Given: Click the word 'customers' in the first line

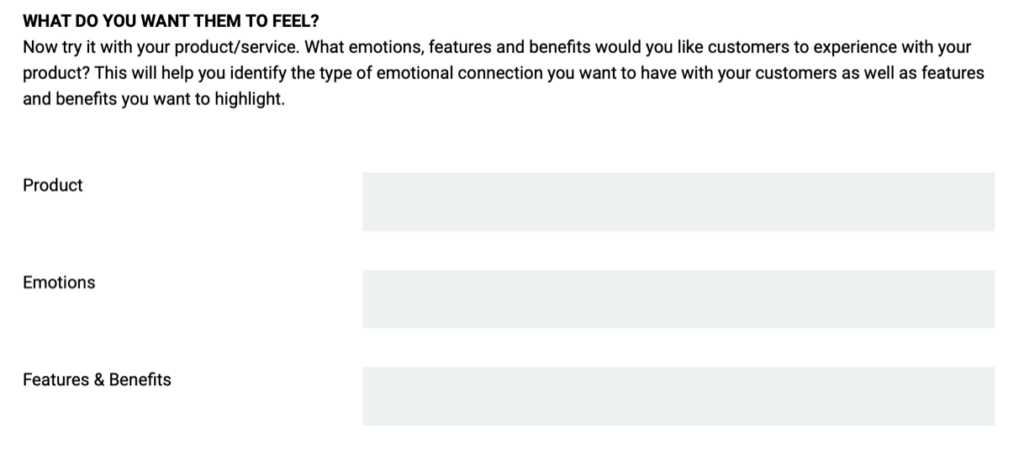Looking at the screenshot, I should click(x=748, y=48).
